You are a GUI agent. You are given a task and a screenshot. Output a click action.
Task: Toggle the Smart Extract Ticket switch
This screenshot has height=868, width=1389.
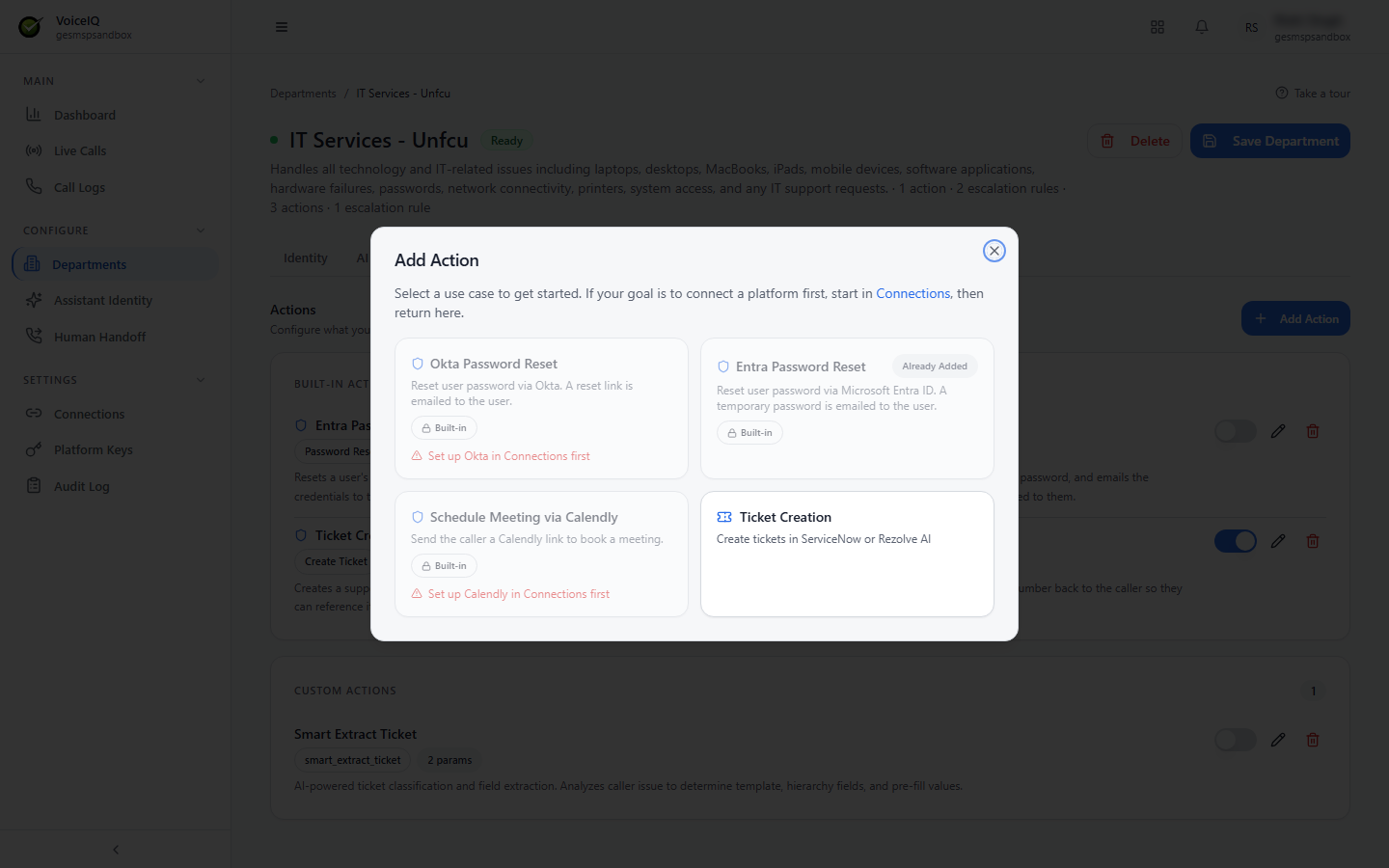tap(1235, 740)
